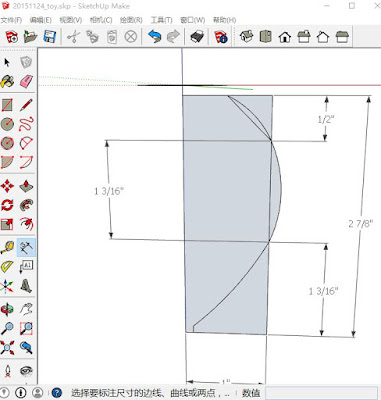Click the blue help icon in status bar
The image size is (381, 400).
(57, 392)
